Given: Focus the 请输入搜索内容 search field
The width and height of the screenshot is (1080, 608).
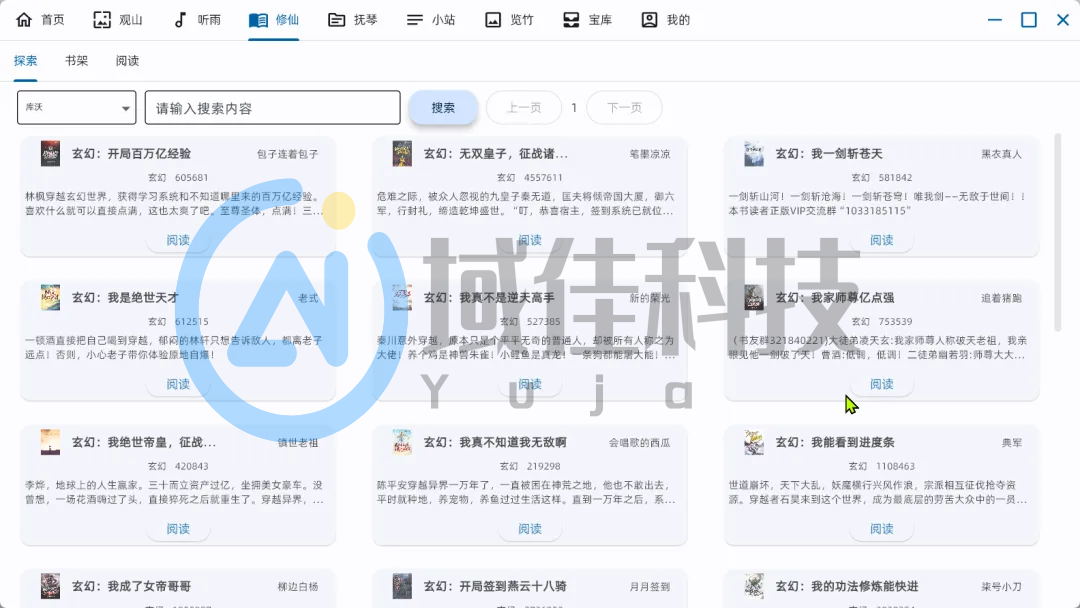Looking at the screenshot, I should (x=273, y=107).
